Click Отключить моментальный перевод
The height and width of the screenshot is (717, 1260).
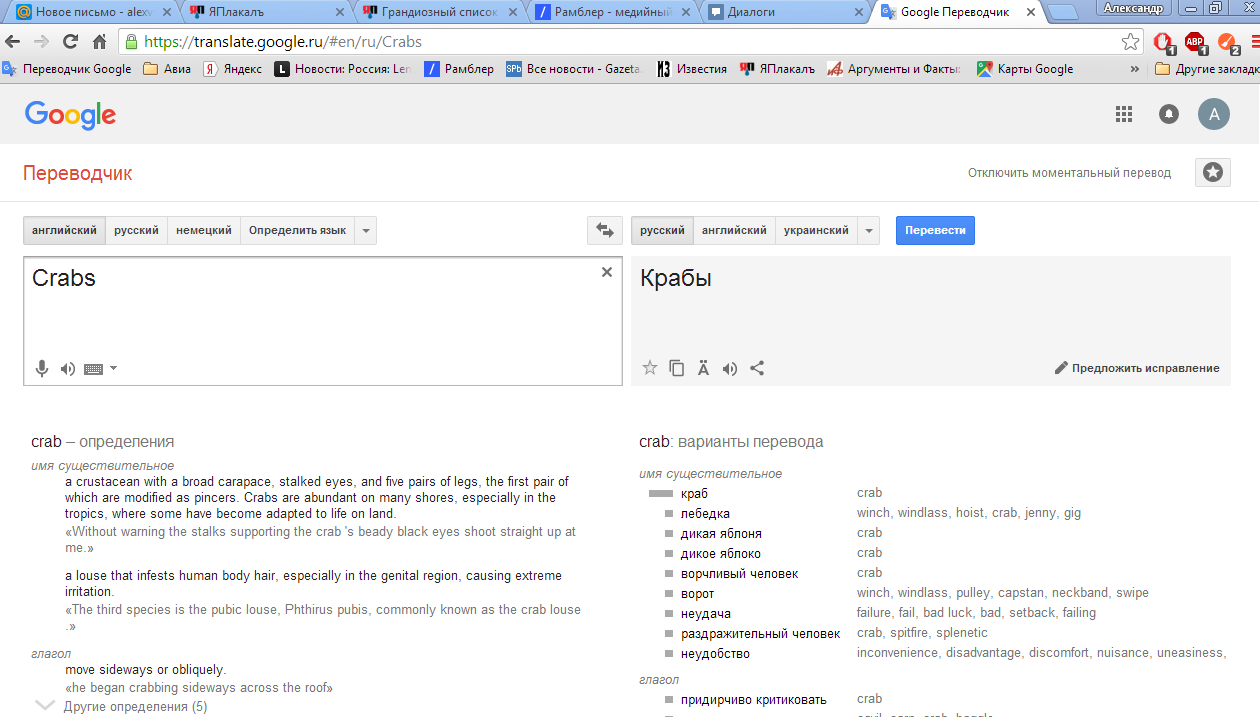coord(1069,173)
